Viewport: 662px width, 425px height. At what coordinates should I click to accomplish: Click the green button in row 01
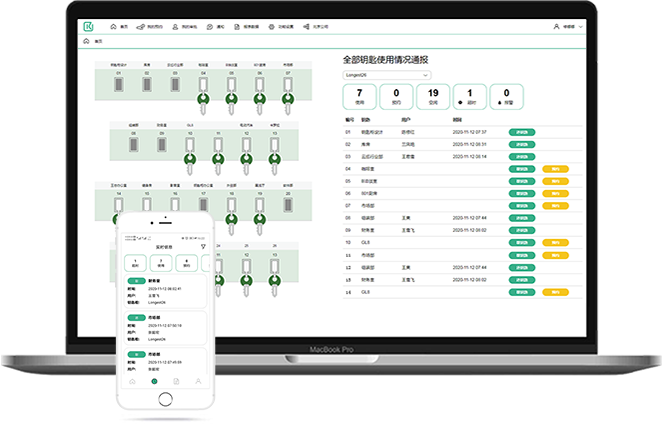(x=521, y=131)
